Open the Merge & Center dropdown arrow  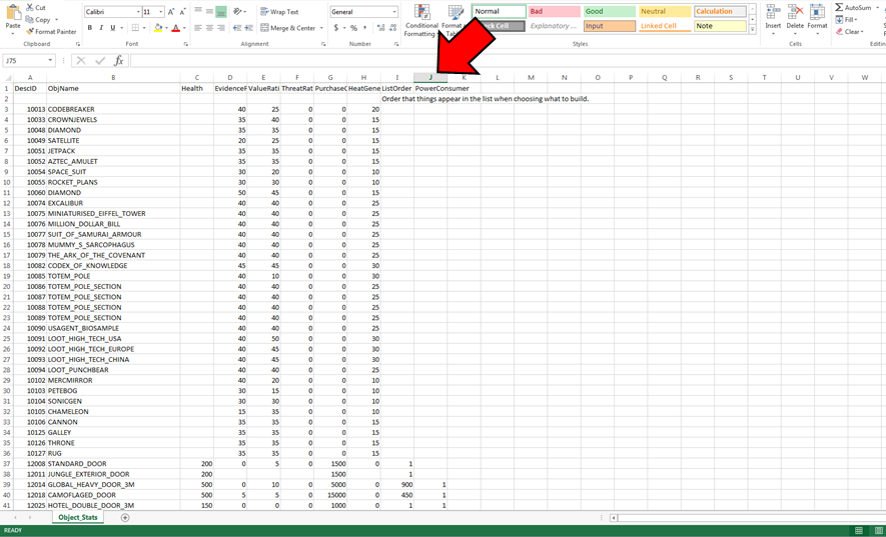click(322, 28)
